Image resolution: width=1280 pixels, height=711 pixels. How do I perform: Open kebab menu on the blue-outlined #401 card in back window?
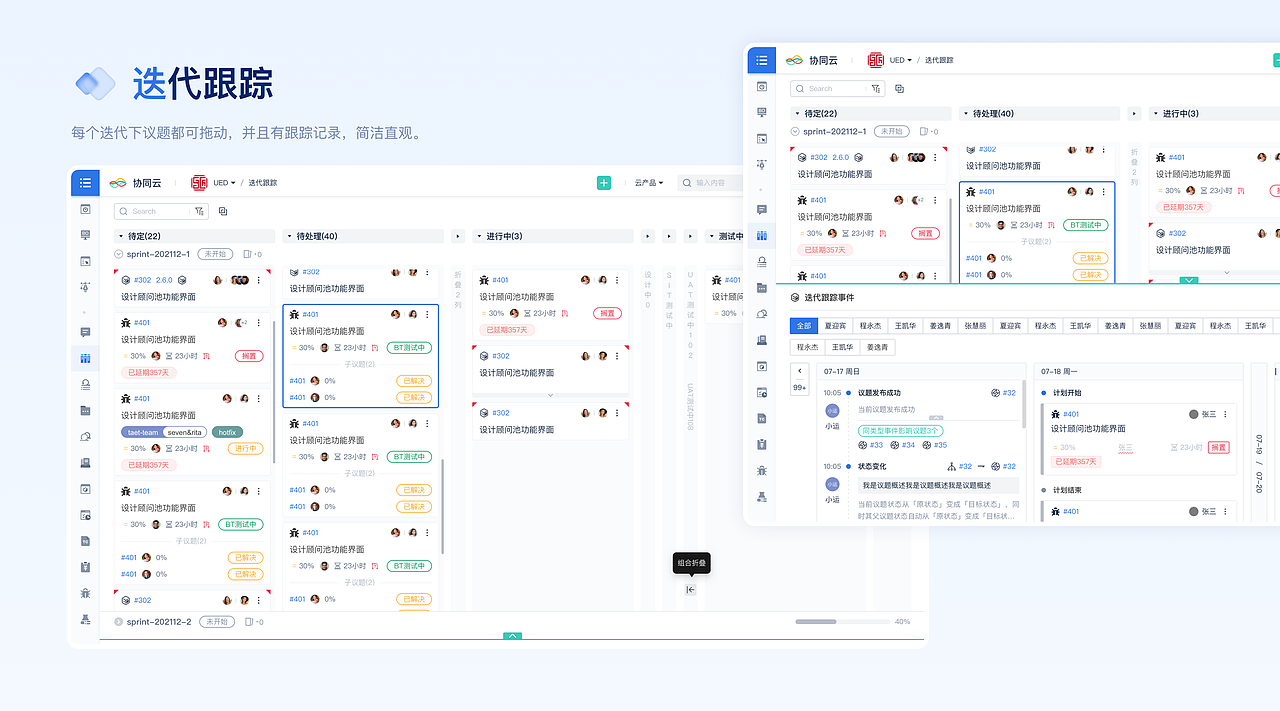428,314
